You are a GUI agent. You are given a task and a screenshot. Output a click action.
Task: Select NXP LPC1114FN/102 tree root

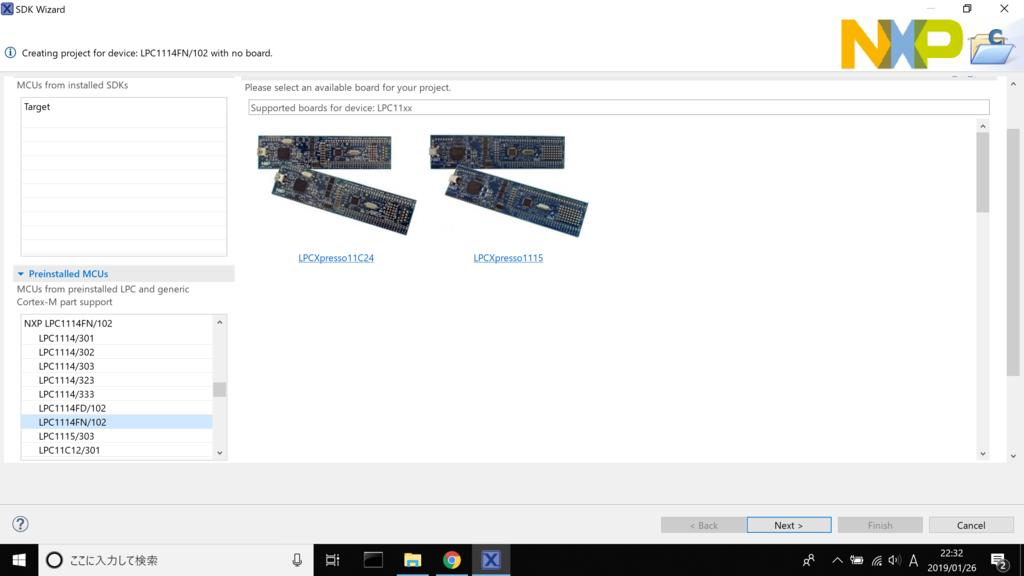pyautogui.click(x=68, y=323)
